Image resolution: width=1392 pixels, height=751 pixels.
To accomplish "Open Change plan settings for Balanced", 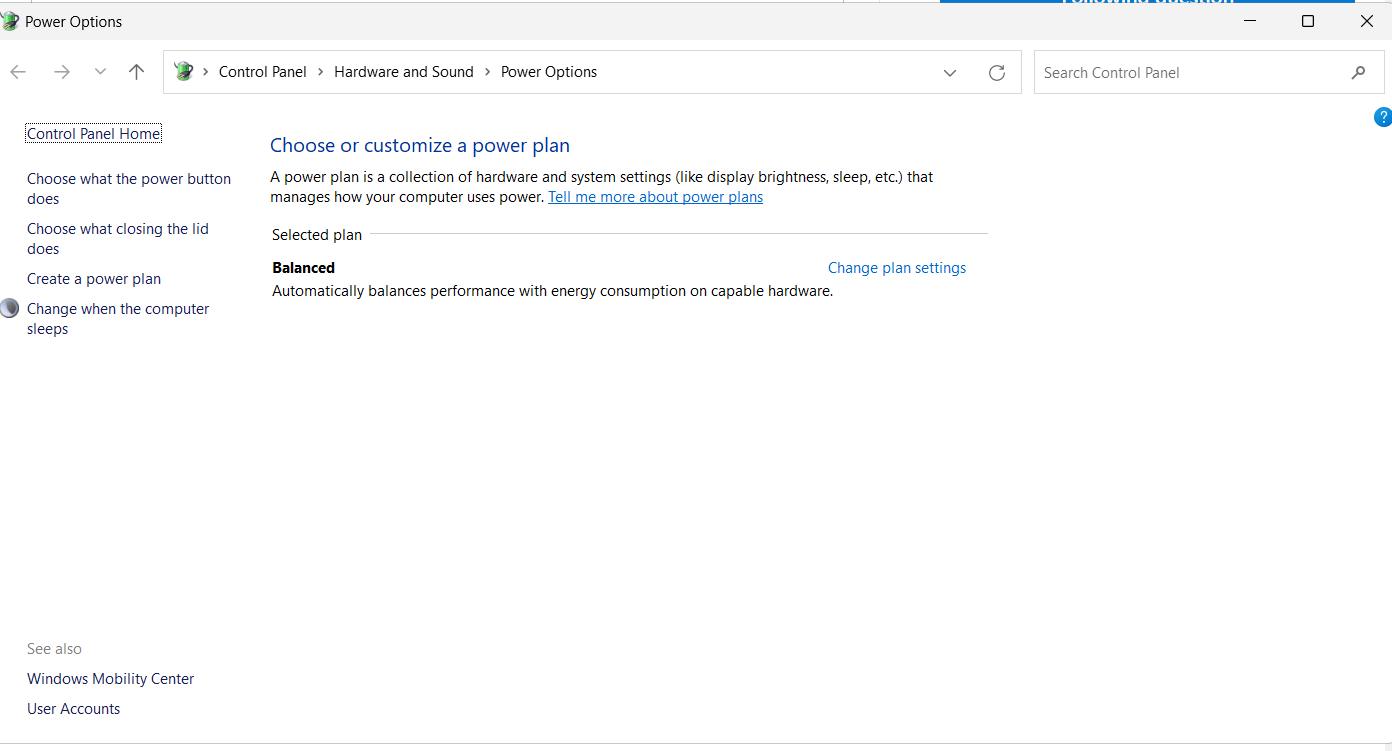I will pos(896,267).
